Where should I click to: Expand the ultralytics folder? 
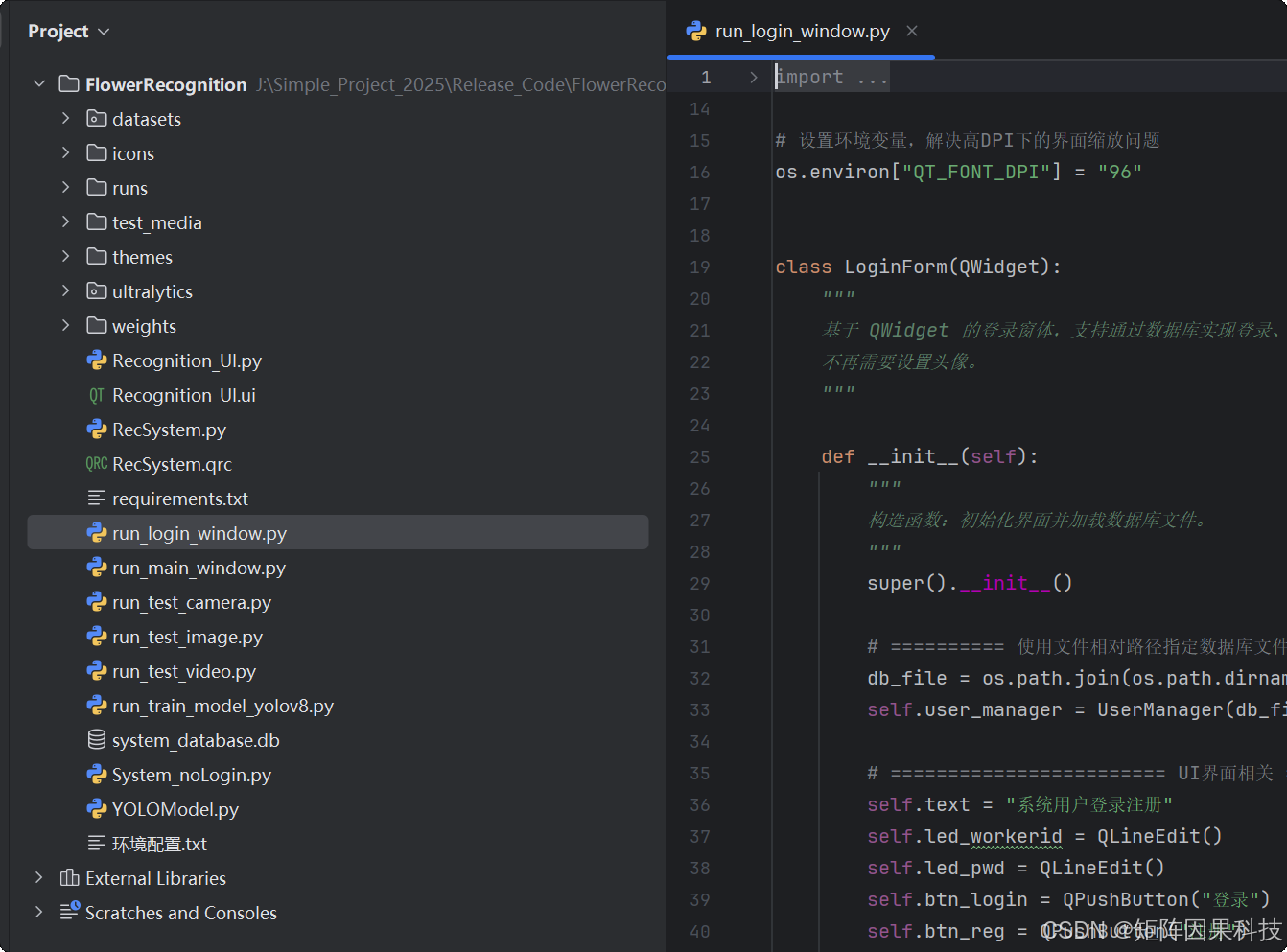[x=65, y=291]
